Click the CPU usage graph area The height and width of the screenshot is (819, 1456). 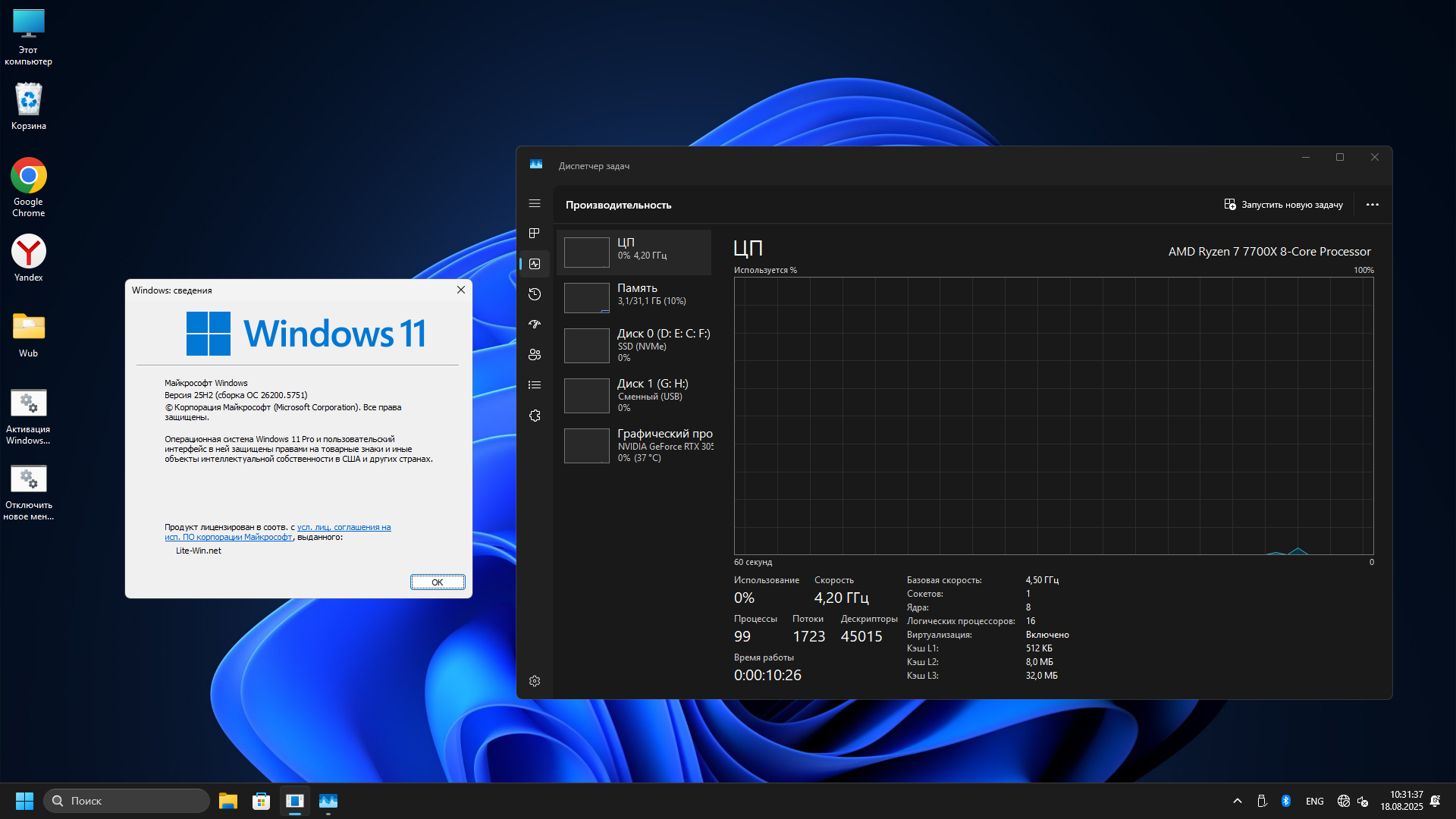1054,413
